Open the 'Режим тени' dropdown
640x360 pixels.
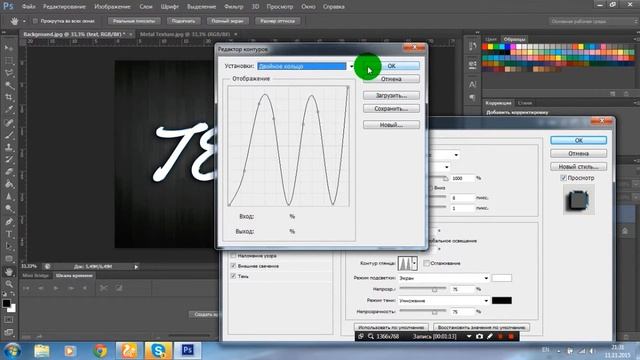coord(486,301)
